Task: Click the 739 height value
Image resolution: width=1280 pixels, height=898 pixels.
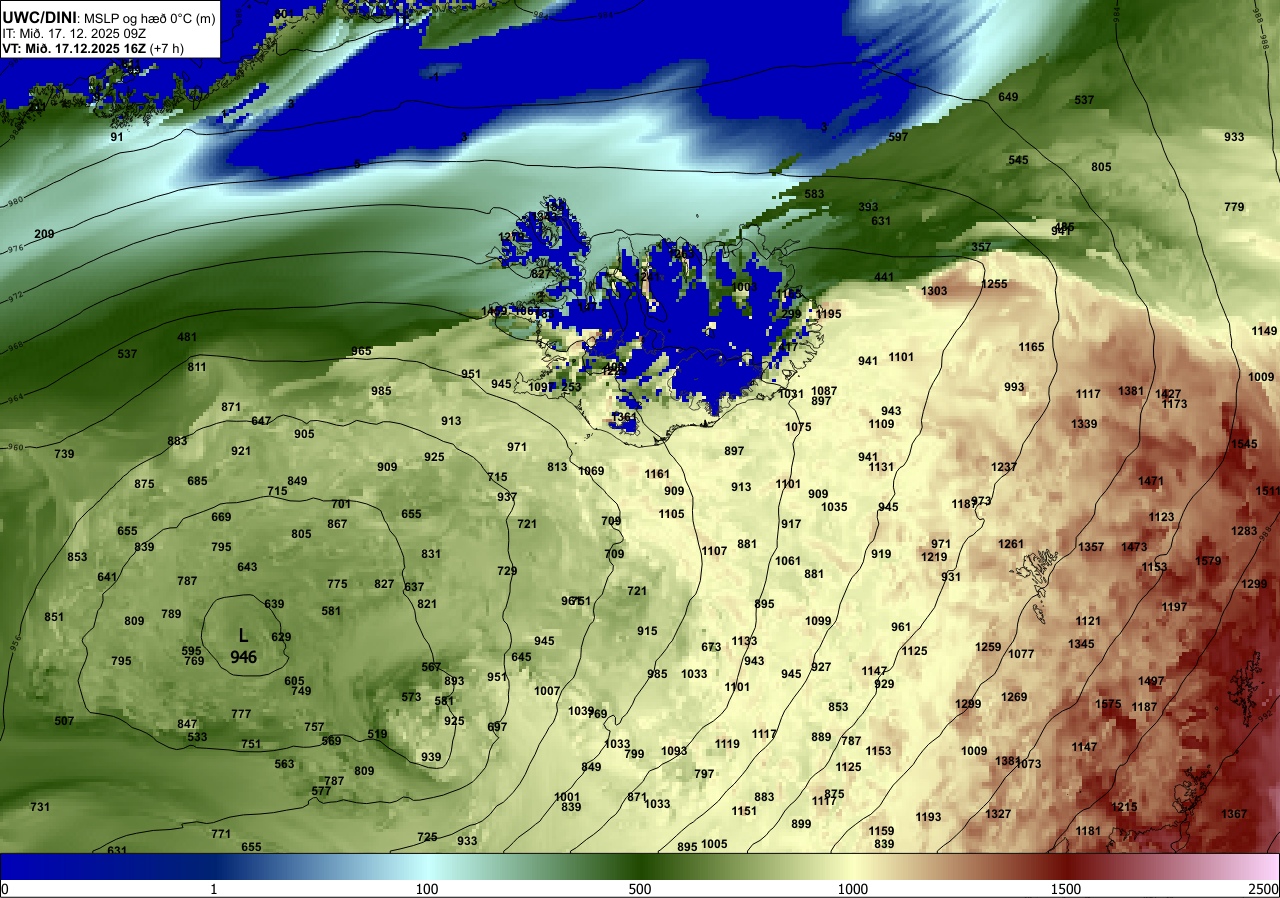Action: tap(64, 454)
